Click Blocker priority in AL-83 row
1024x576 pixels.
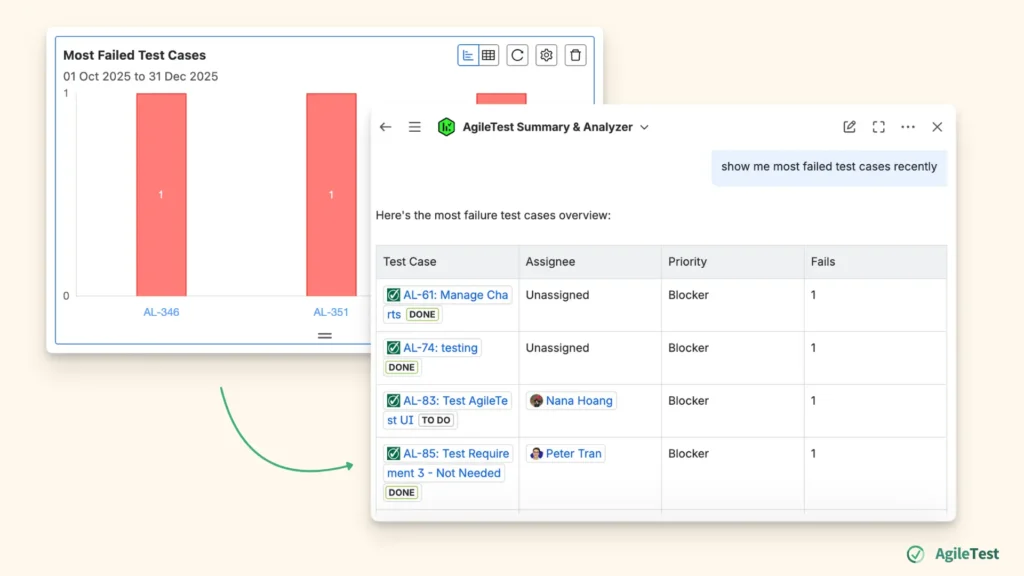(x=688, y=401)
